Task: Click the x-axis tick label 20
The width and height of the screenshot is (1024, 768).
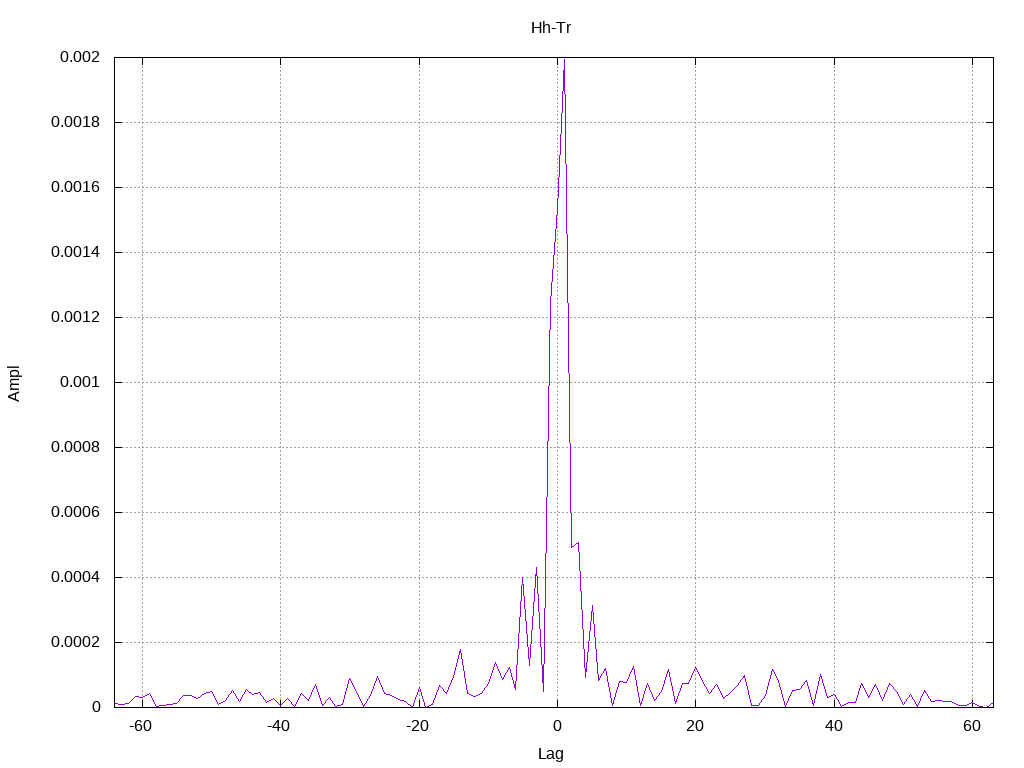Action: [695, 726]
